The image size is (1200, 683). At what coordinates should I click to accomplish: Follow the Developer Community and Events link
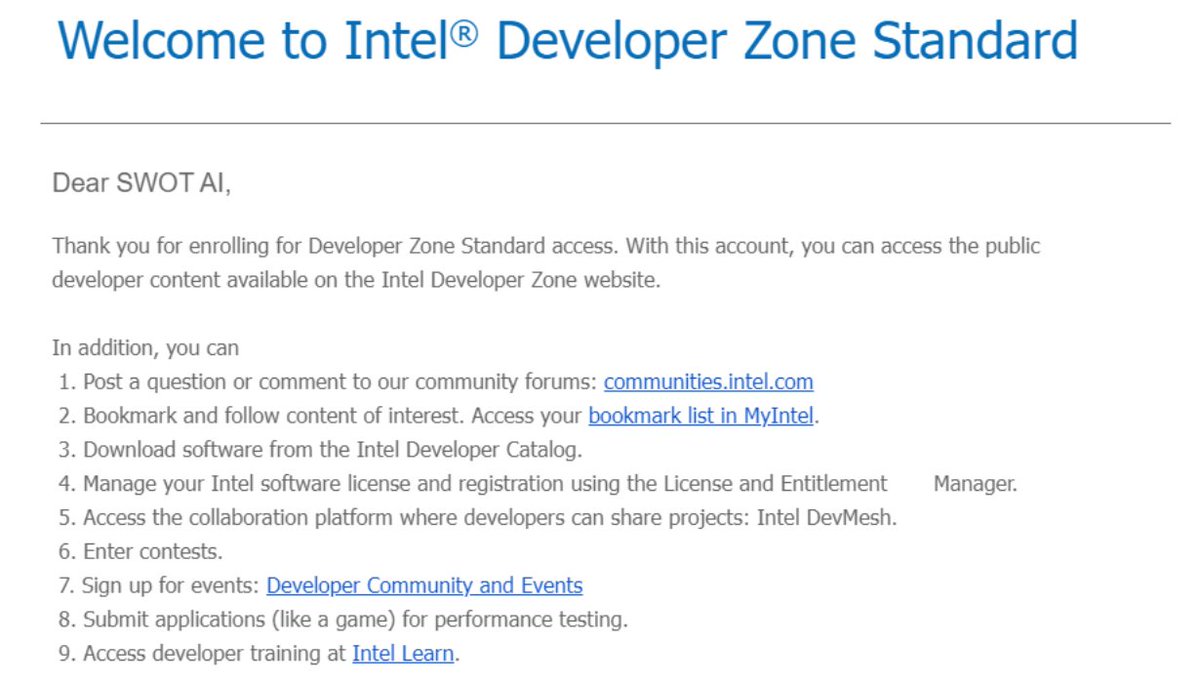pyautogui.click(x=424, y=586)
